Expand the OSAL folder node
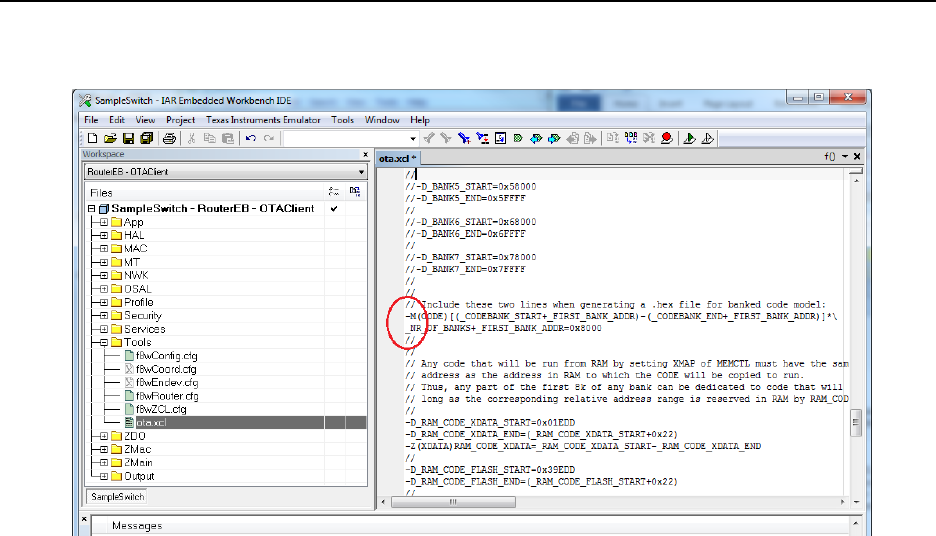The width and height of the screenshot is (936, 536). [x=104, y=289]
